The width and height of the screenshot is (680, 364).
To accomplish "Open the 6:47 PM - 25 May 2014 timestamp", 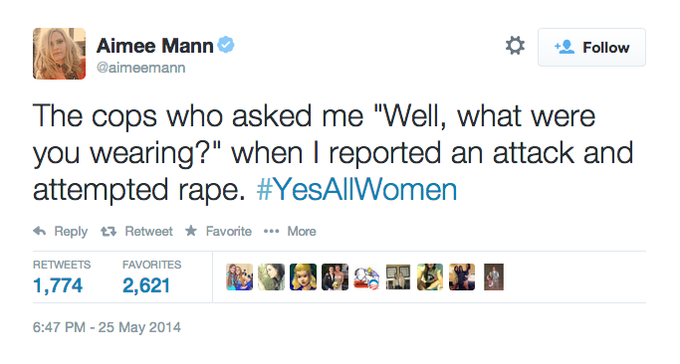I will tap(107, 327).
